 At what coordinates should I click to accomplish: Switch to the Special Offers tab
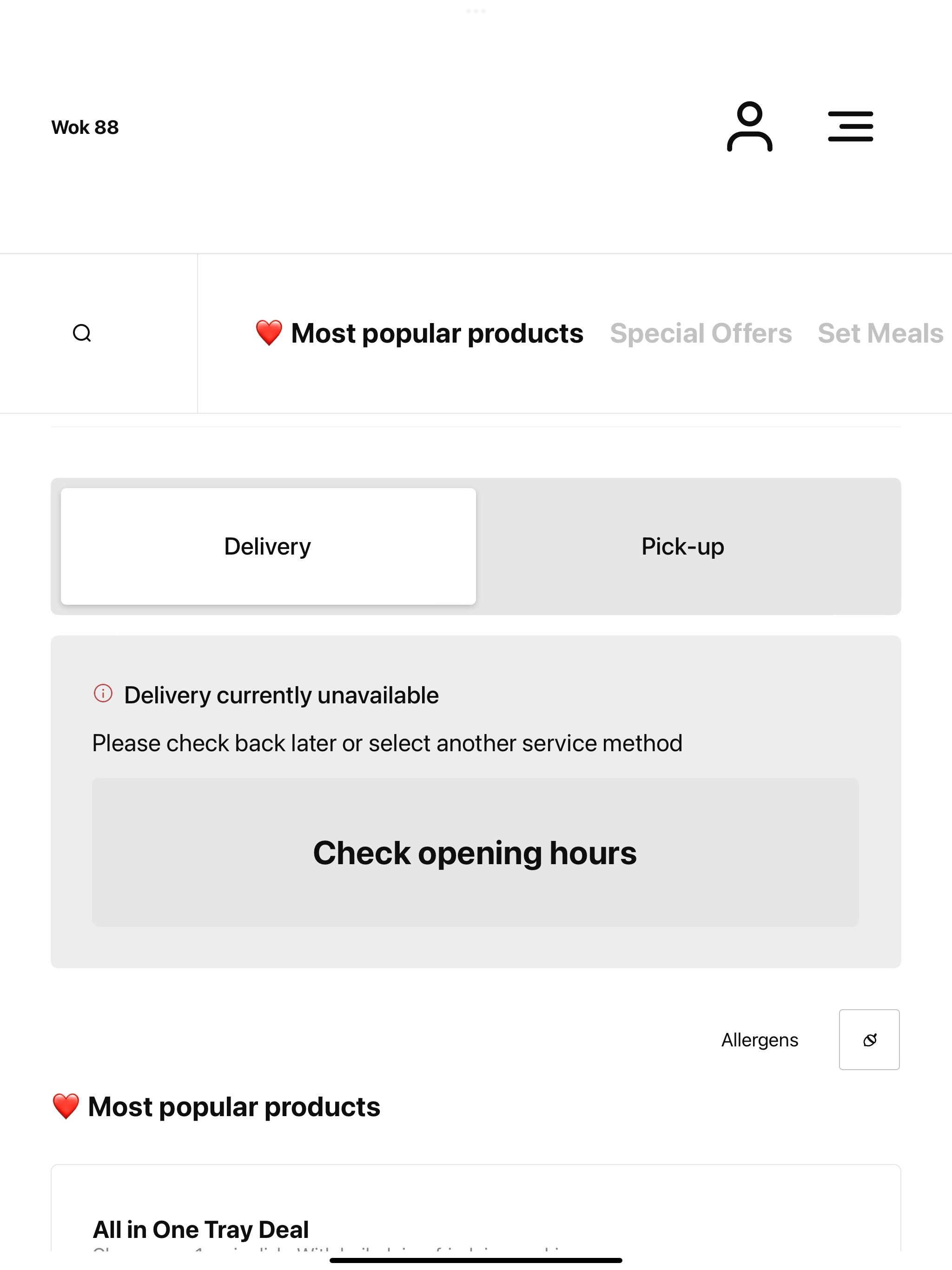click(701, 333)
